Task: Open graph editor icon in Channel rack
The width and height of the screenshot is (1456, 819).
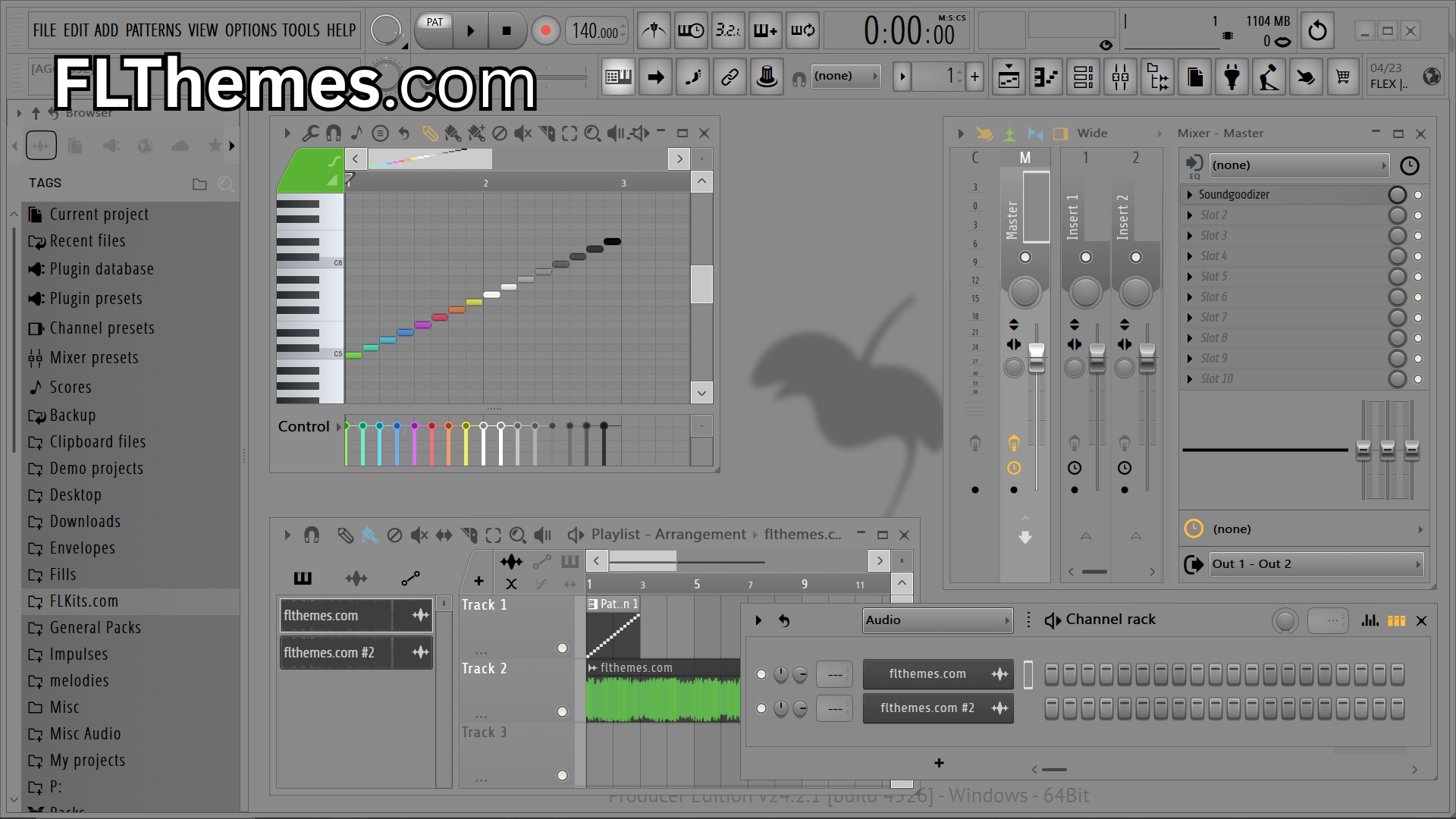Action: pos(1370,620)
